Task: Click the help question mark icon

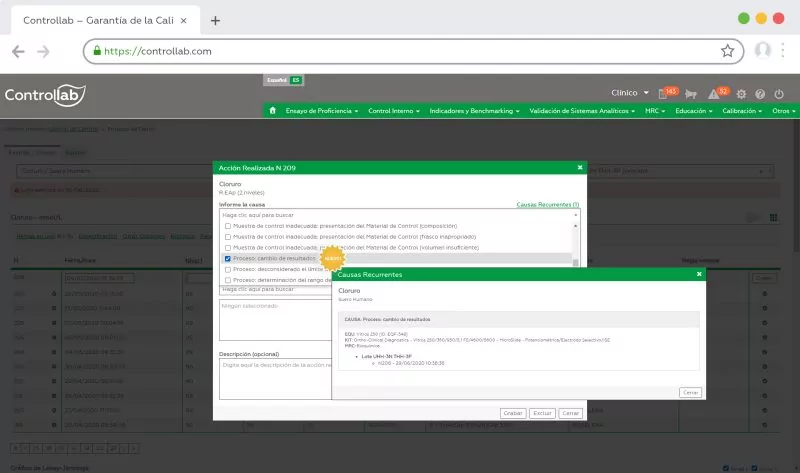Action: point(760,94)
